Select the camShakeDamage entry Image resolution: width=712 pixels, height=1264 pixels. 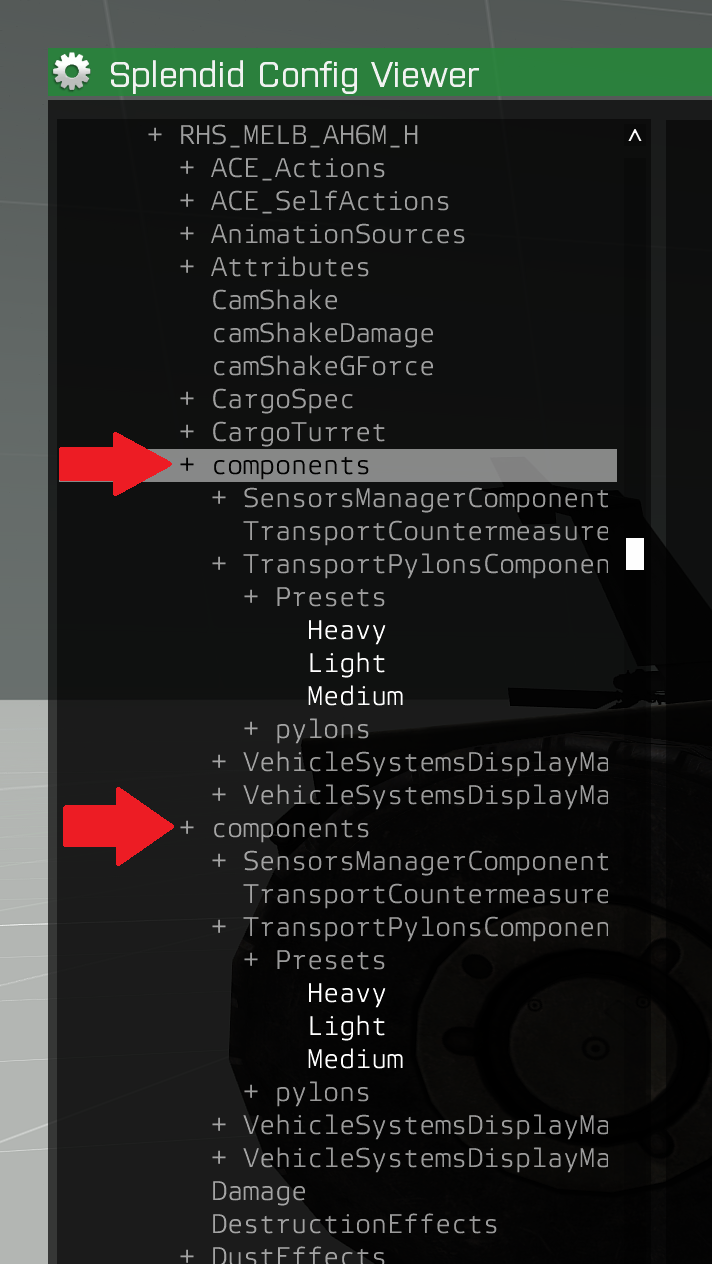click(x=323, y=333)
